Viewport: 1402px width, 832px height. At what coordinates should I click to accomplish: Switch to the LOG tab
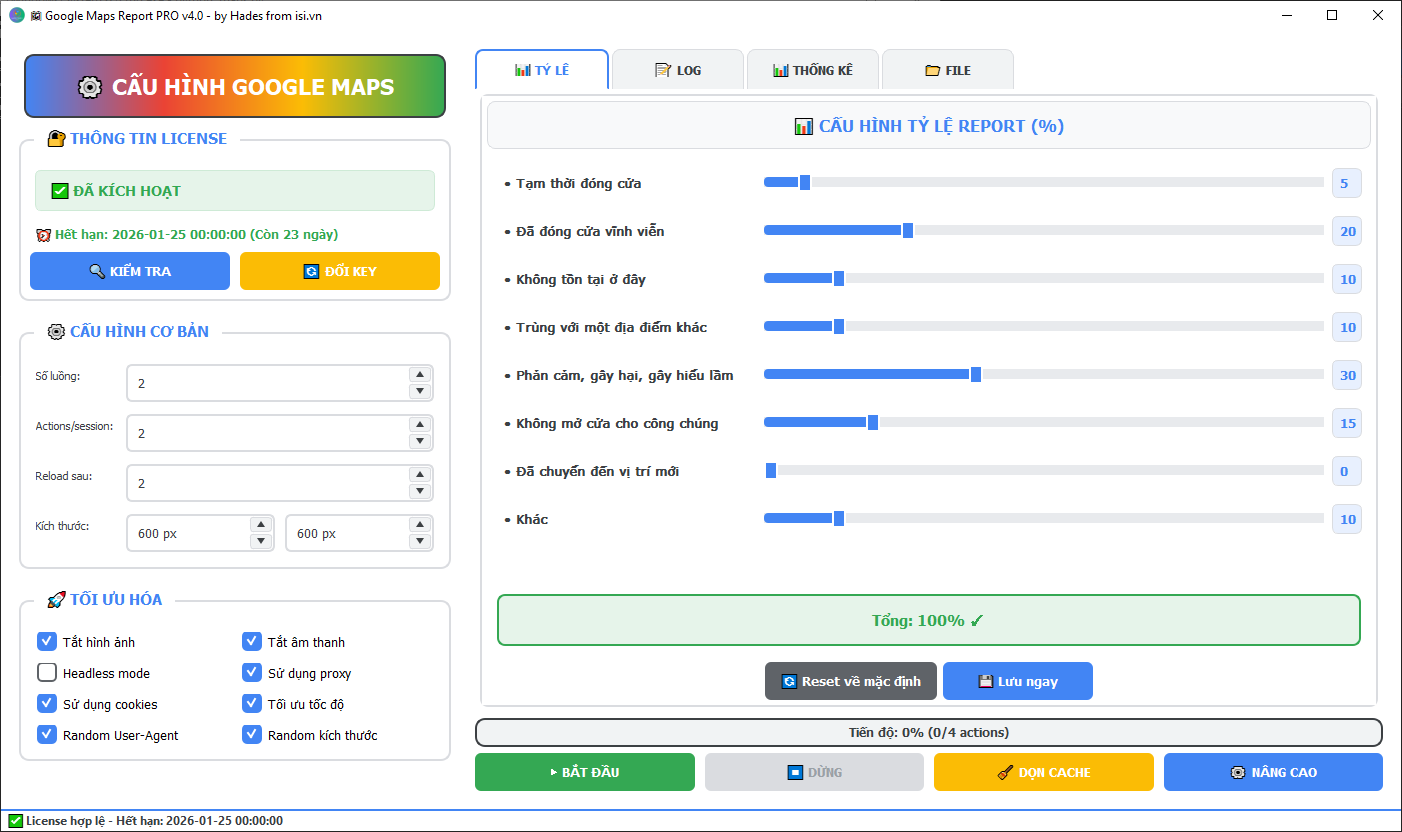coord(678,69)
